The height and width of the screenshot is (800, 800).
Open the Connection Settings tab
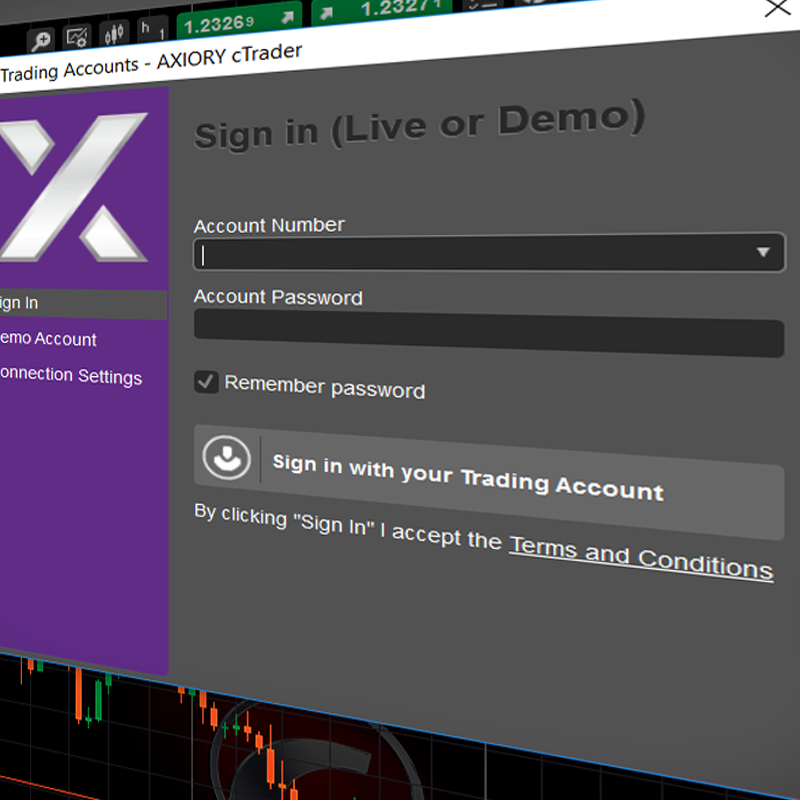pyautogui.click(x=71, y=376)
